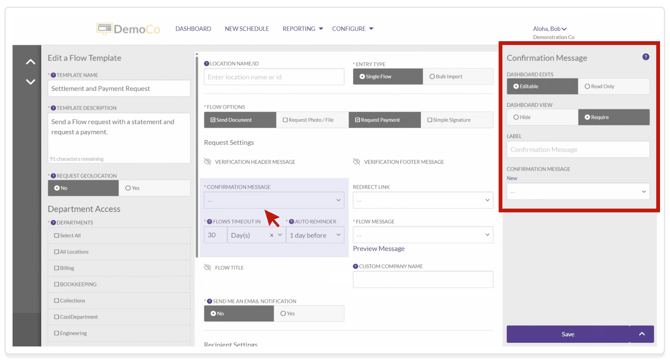This screenshot has height=364, width=670.
Task: Set Request Geolocation to Yes
Action: click(155, 188)
